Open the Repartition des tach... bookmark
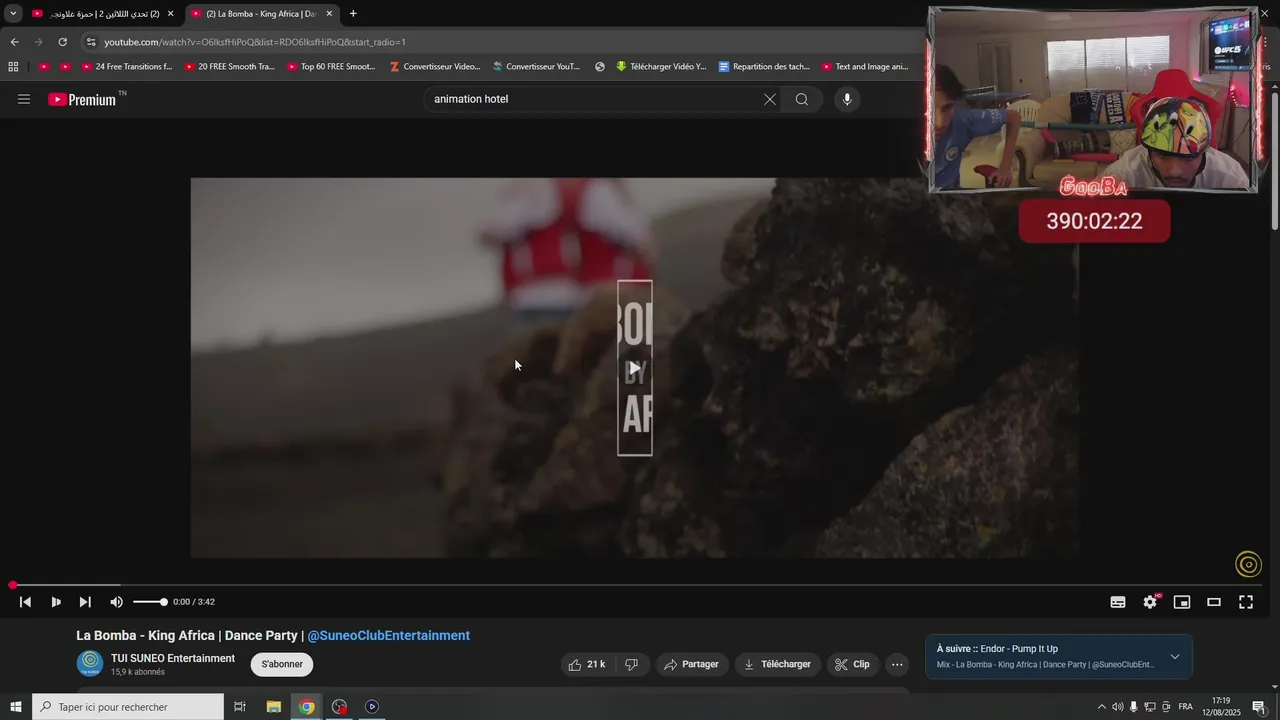 764,67
